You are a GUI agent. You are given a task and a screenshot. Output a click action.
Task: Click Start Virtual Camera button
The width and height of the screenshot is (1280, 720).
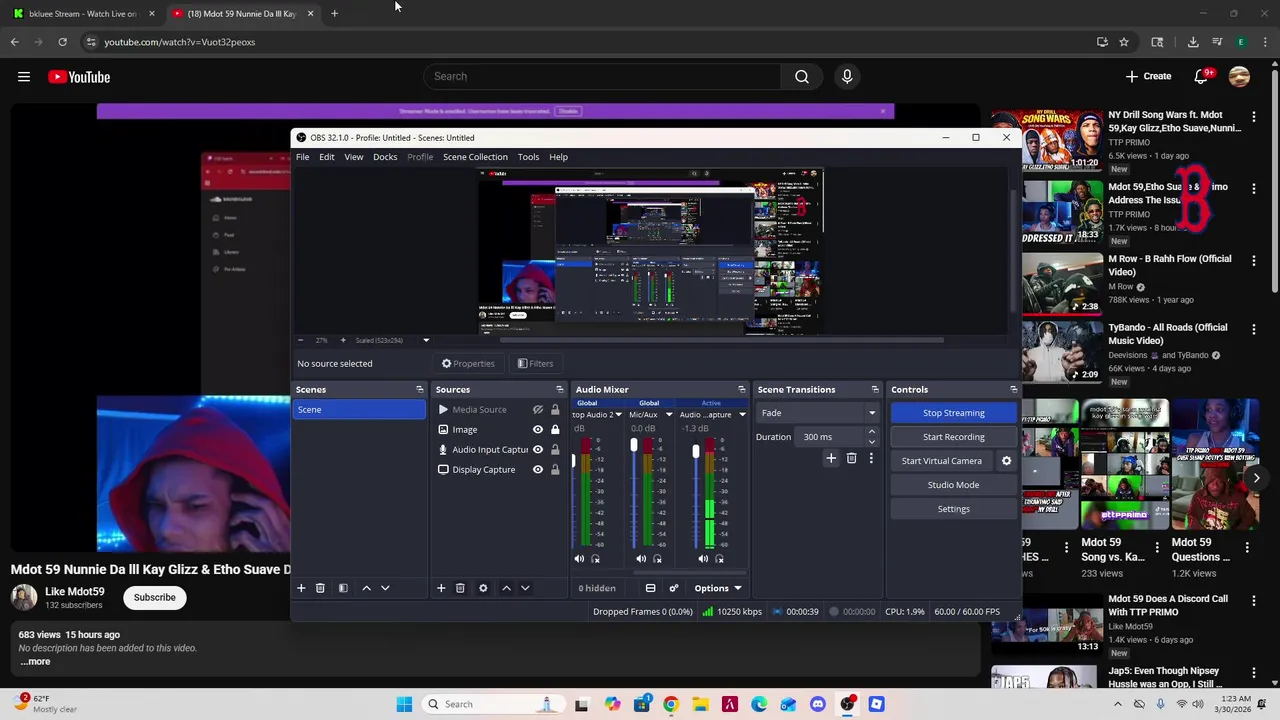pos(942,461)
